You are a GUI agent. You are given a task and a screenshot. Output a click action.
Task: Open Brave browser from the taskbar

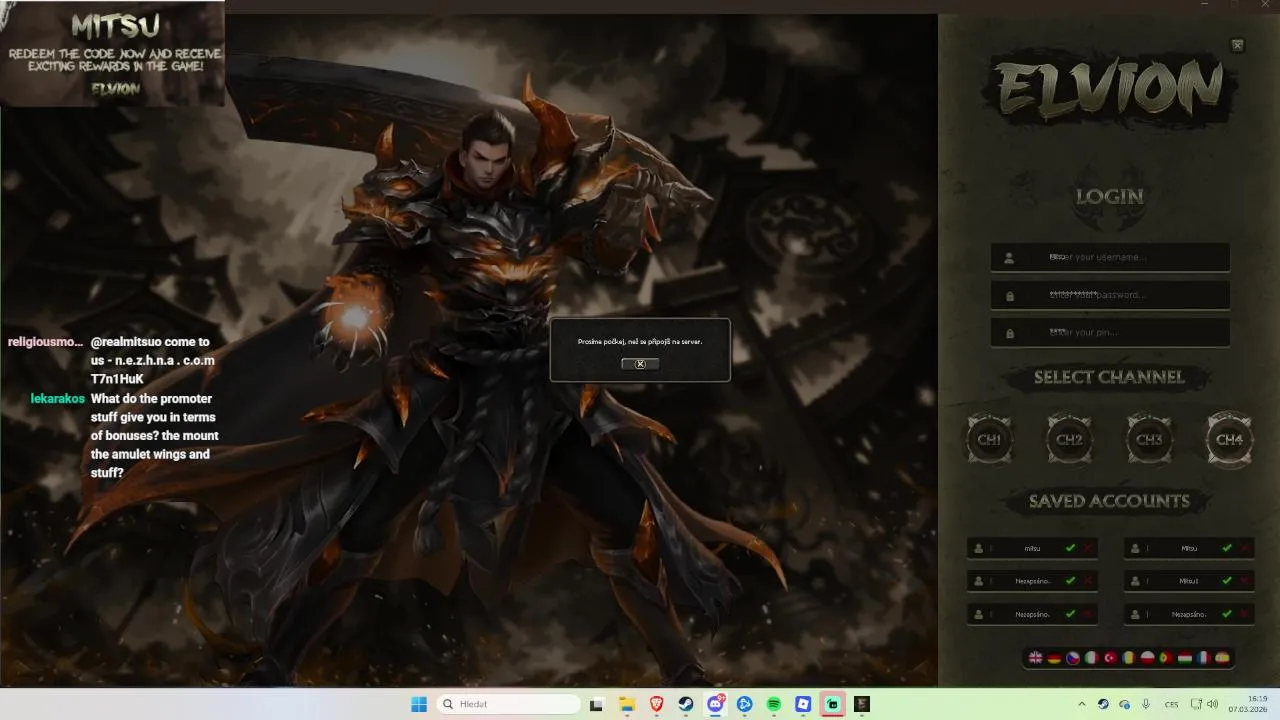(657, 704)
